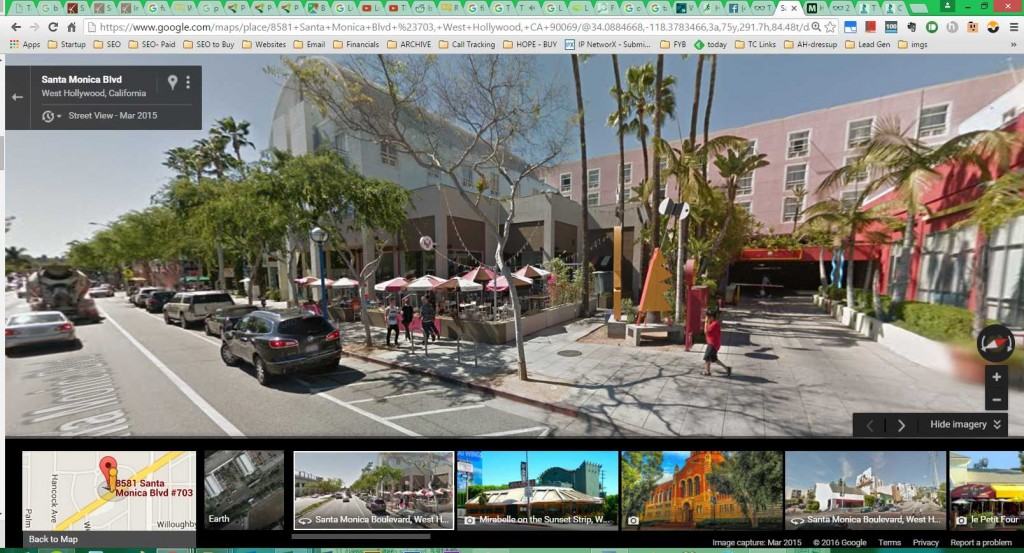Click the Back to Map link
This screenshot has height=553, width=1024.
coord(52,540)
